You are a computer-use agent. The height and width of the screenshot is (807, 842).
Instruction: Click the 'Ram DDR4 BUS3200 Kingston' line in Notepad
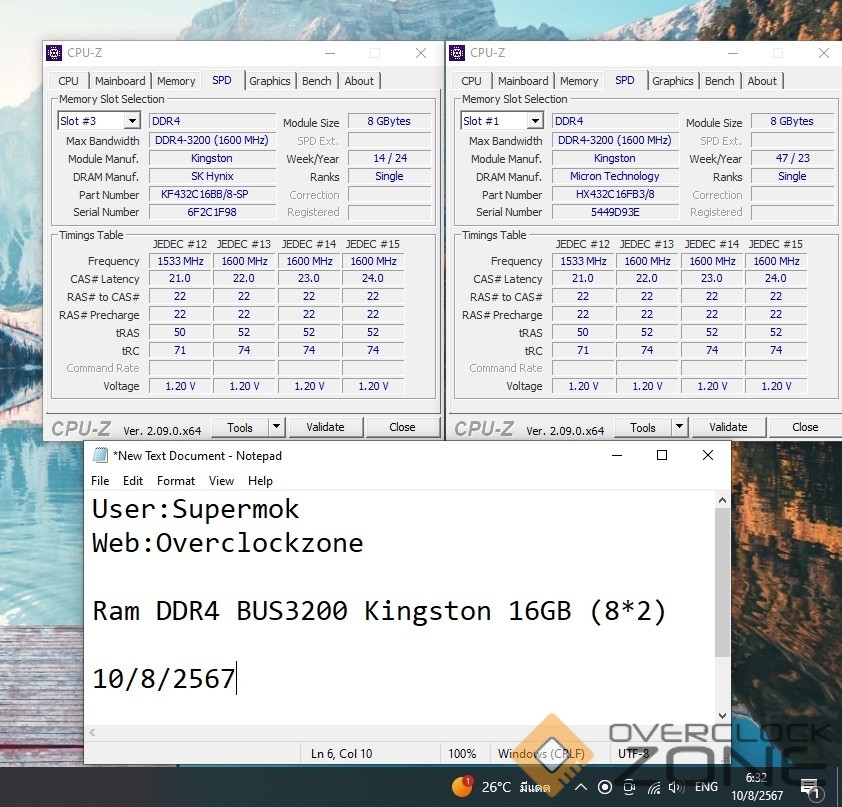point(379,611)
